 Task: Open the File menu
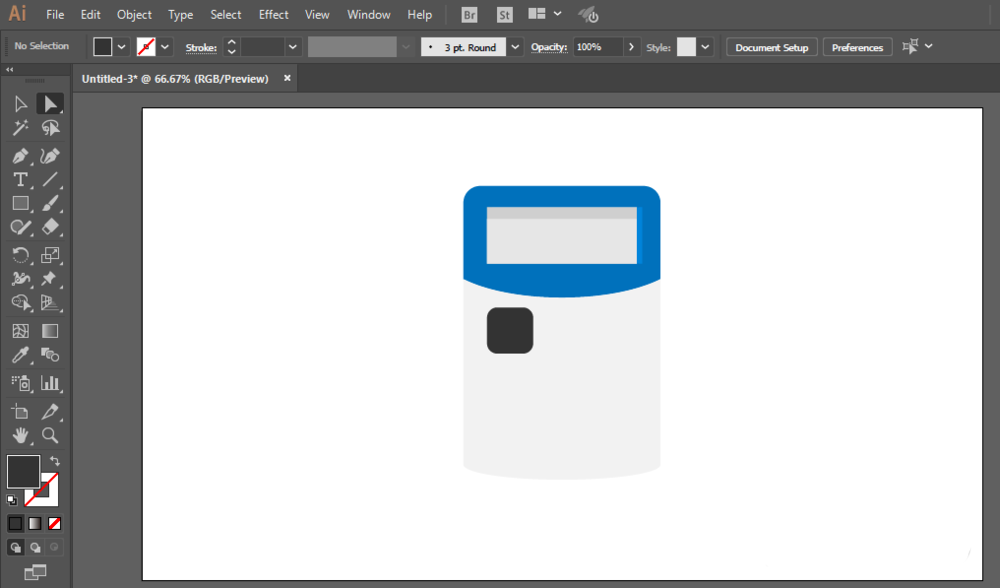tap(55, 15)
